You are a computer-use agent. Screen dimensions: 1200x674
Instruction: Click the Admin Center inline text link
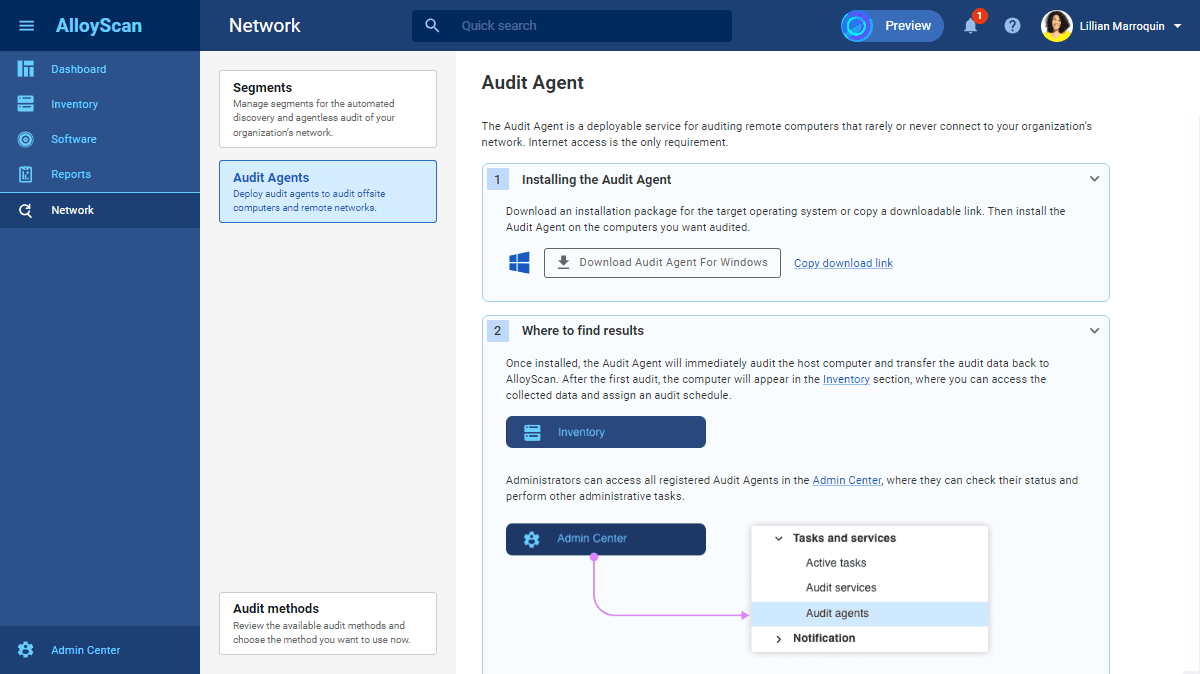(x=847, y=480)
